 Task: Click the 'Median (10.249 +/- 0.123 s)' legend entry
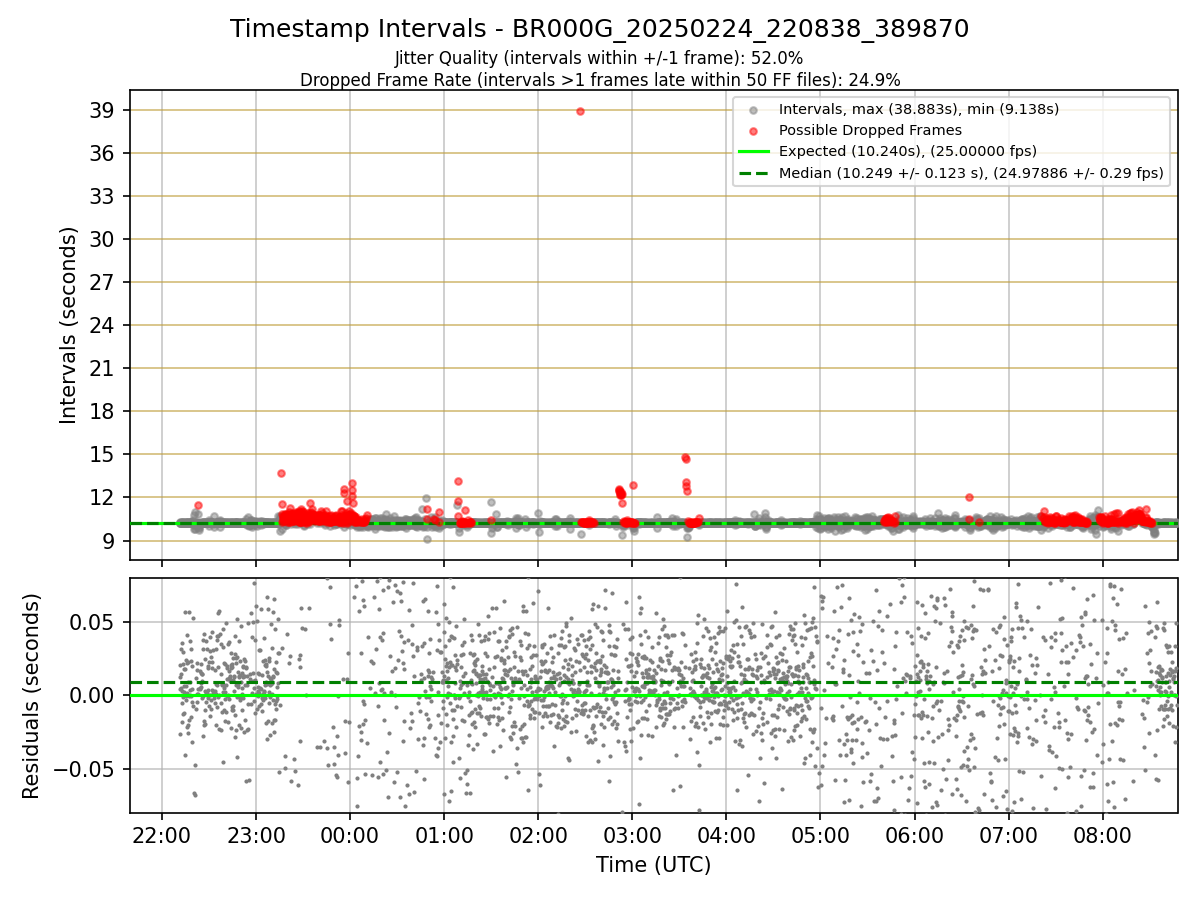[x=971, y=173]
